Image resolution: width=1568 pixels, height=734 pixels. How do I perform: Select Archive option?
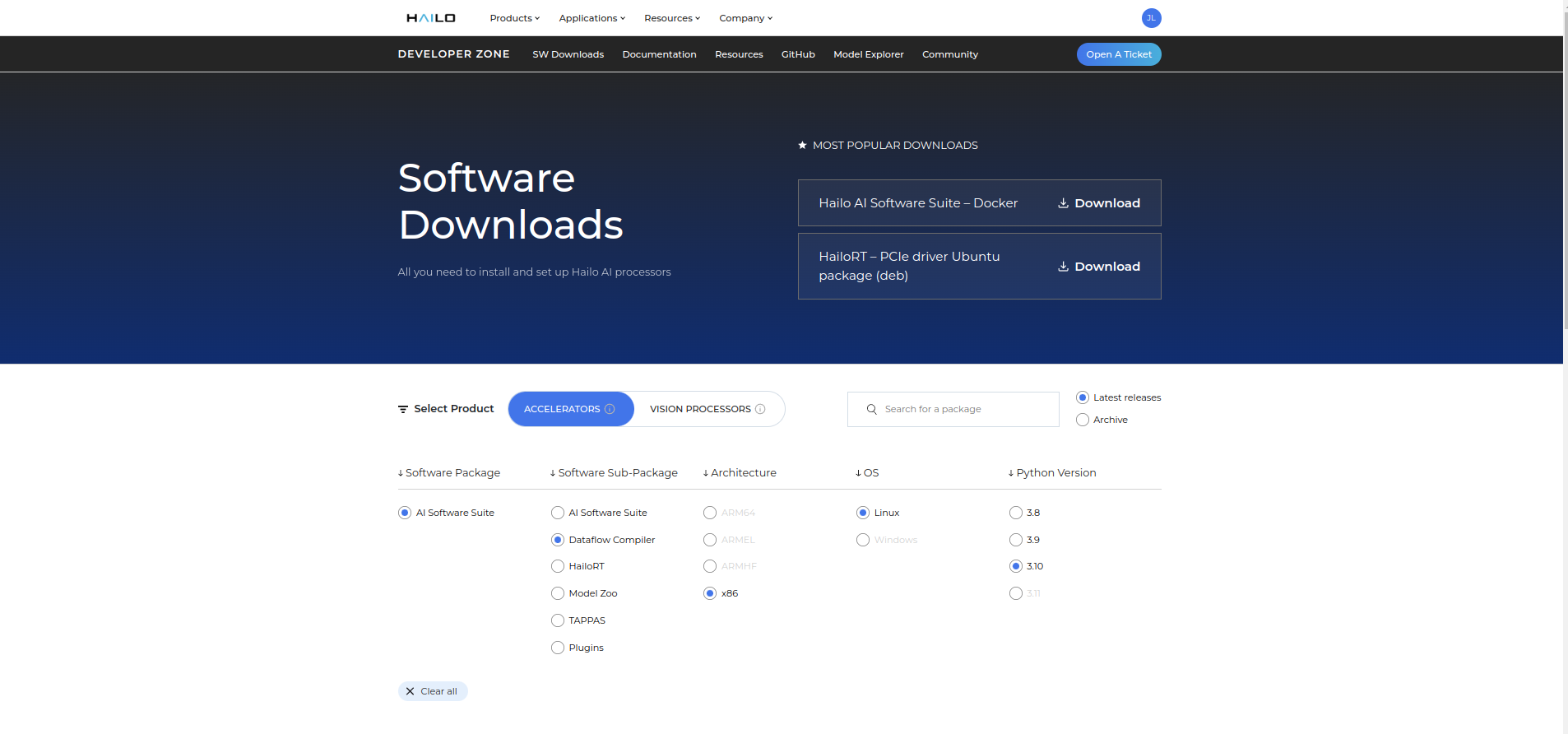point(1083,420)
